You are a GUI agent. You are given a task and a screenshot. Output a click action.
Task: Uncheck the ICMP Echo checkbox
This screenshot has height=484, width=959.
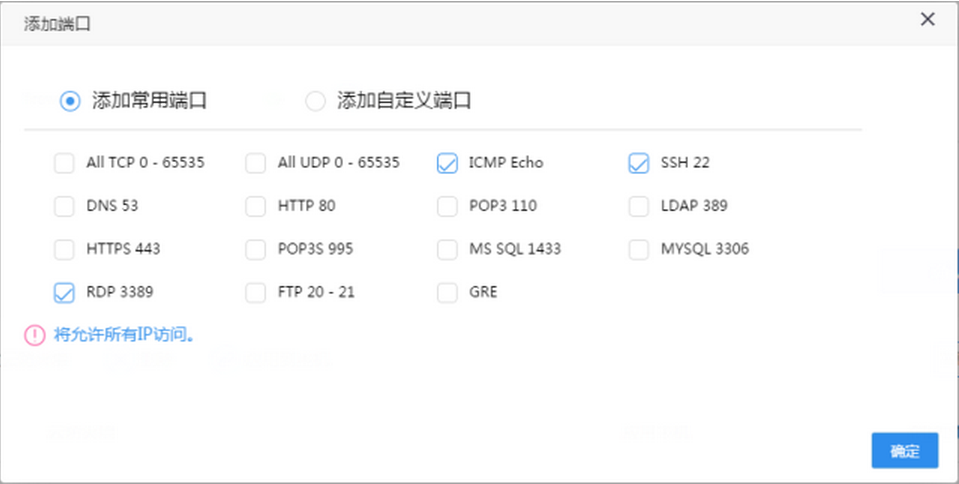[447, 163]
